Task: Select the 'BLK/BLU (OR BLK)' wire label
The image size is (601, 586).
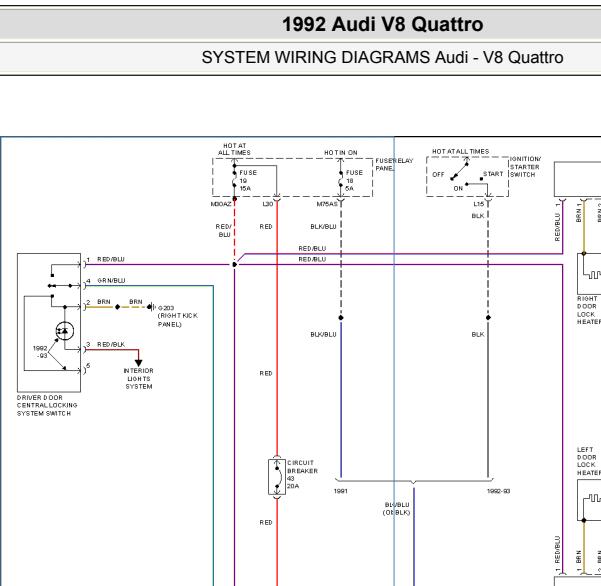Action: pyautogui.click(x=397, y=509)
